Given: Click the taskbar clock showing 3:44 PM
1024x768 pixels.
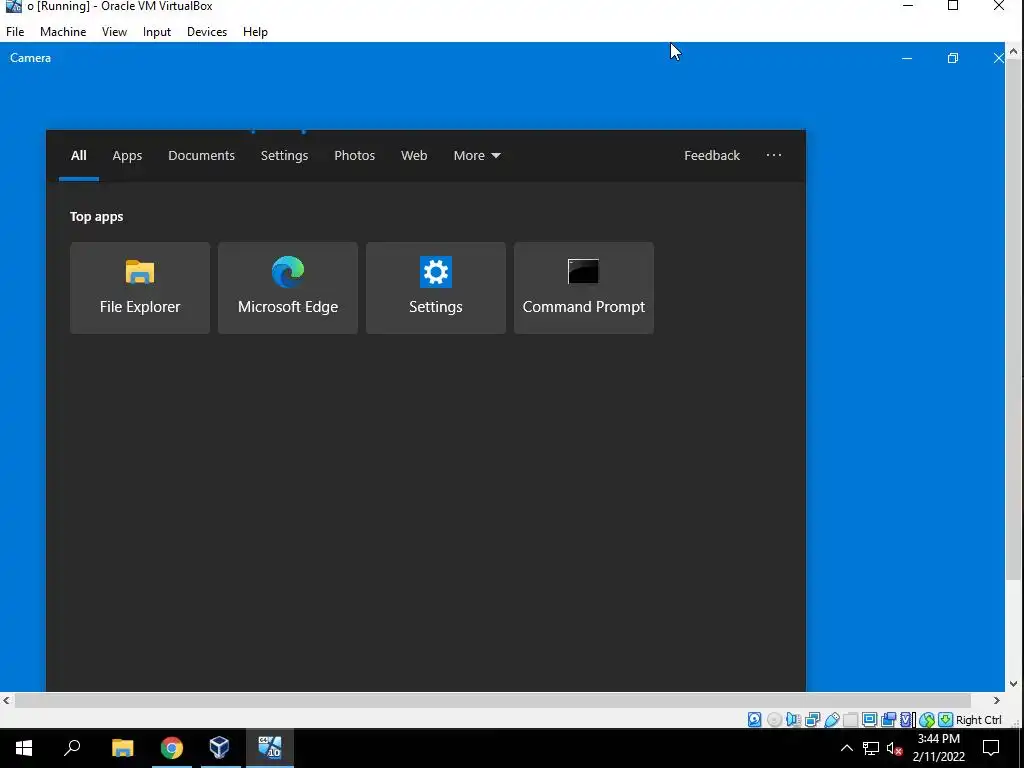Looking at the screenshot, I should coord(938,748).
